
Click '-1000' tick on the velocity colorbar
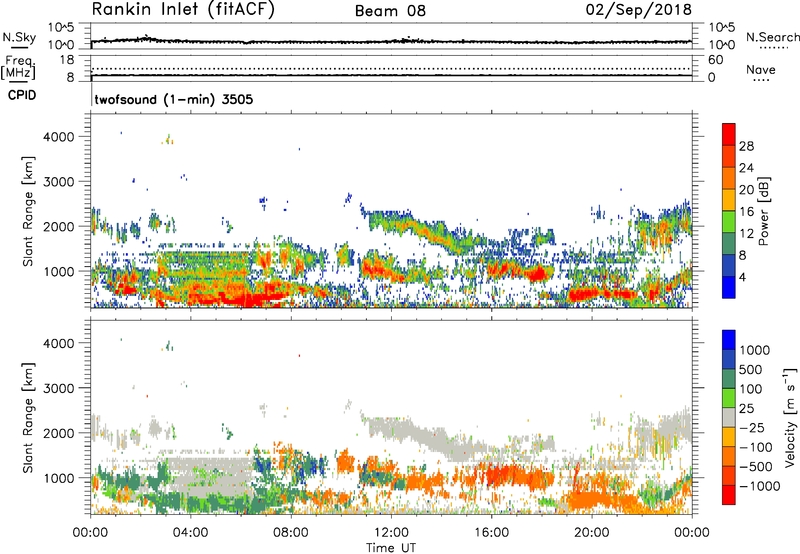click(x=759, y=486)
